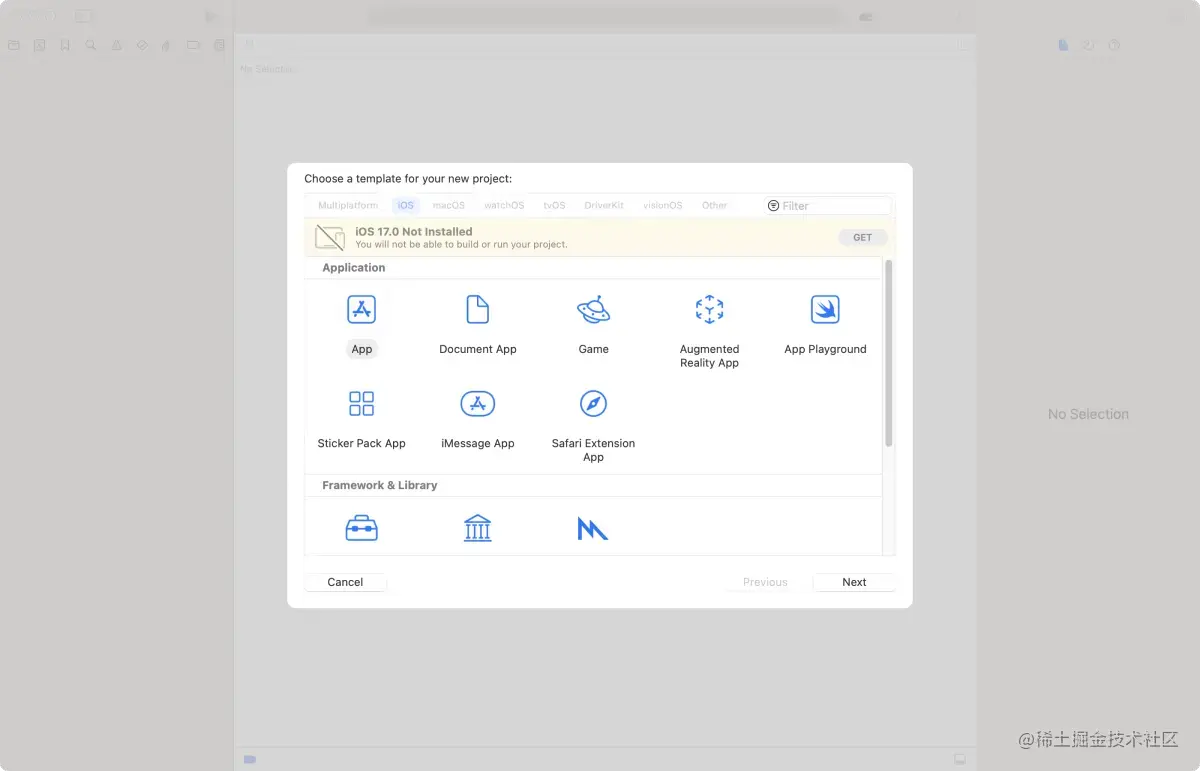Select the Metal Library icon
1200x771 pixels.
[593, 528]
